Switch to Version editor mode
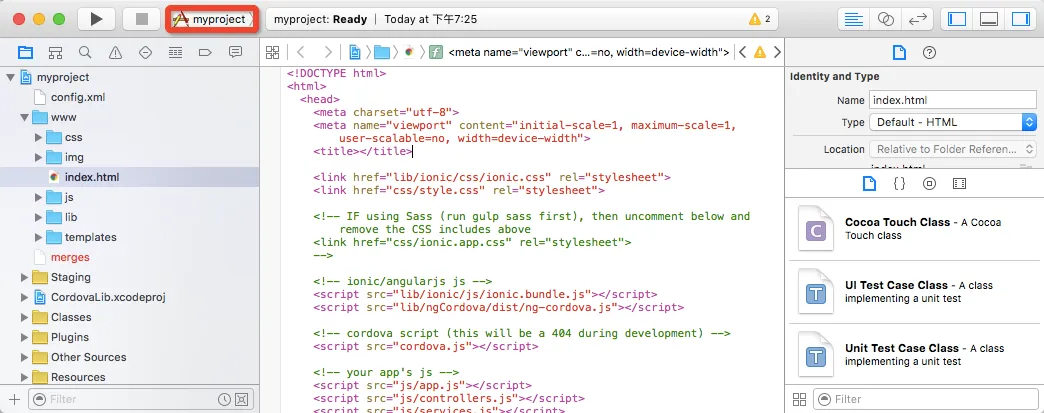Image resolution: width=1044 pixels, height=413 pixels. click(x=917, y=19)
